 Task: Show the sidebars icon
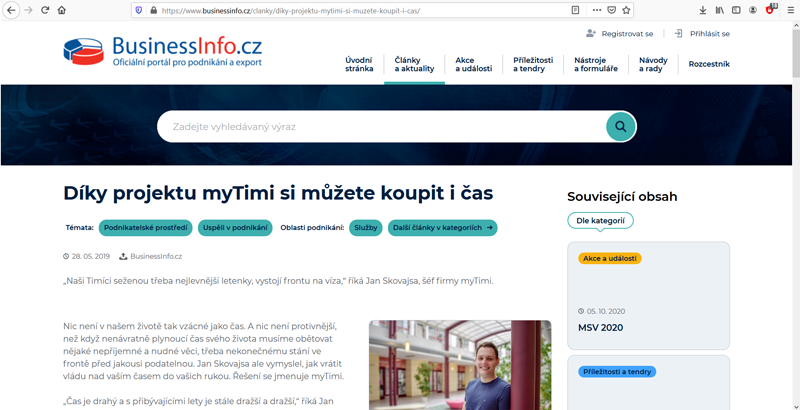coord(736,10)
